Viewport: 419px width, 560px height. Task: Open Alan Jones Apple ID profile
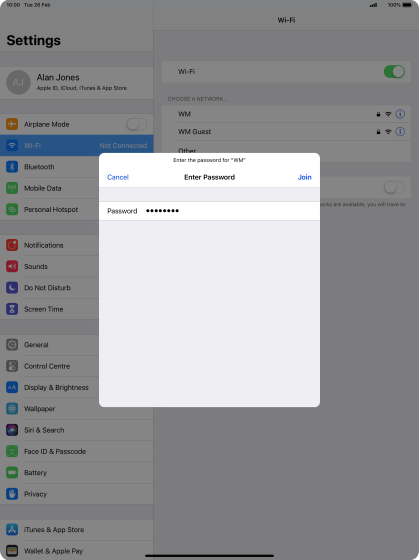tap(77, 82)
